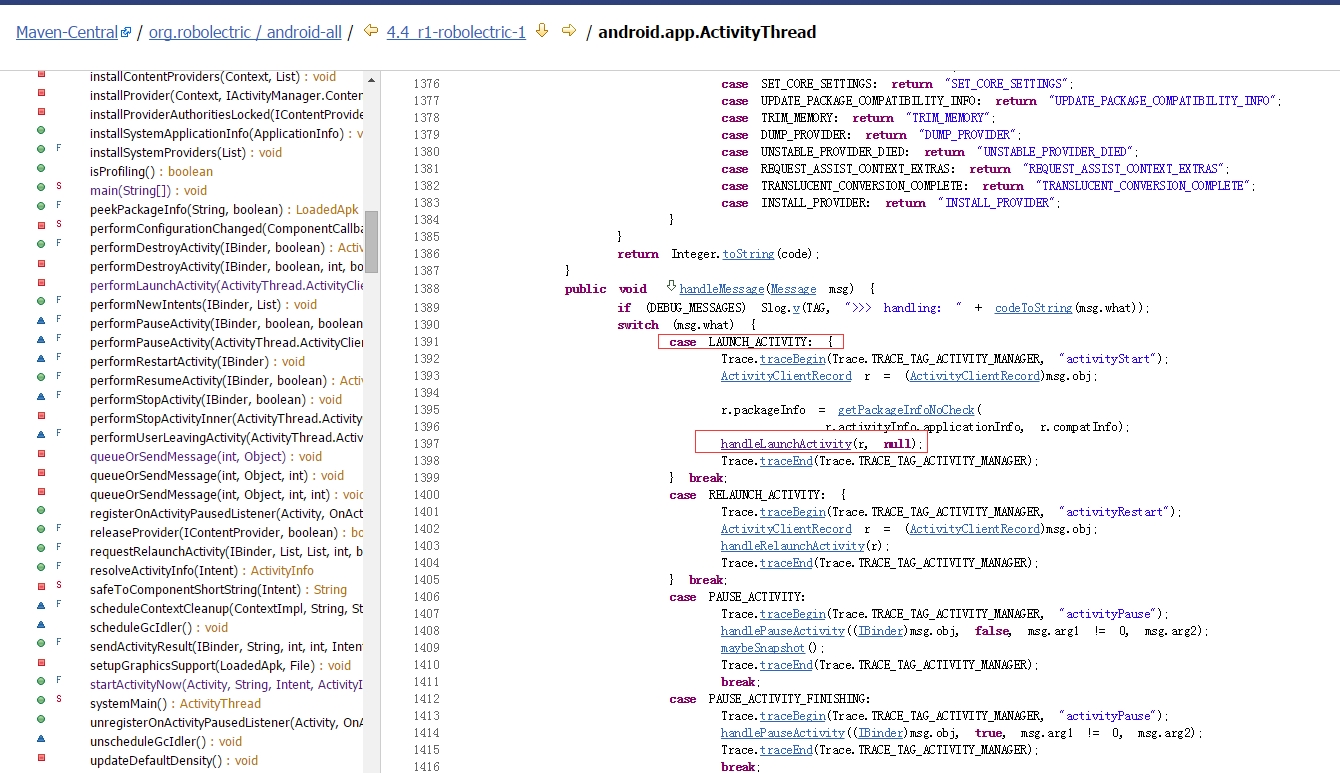Click red square icon beside queueOrSendMessage(int, Object)
The image size is (1340, 773).
(x=41, y=453)
